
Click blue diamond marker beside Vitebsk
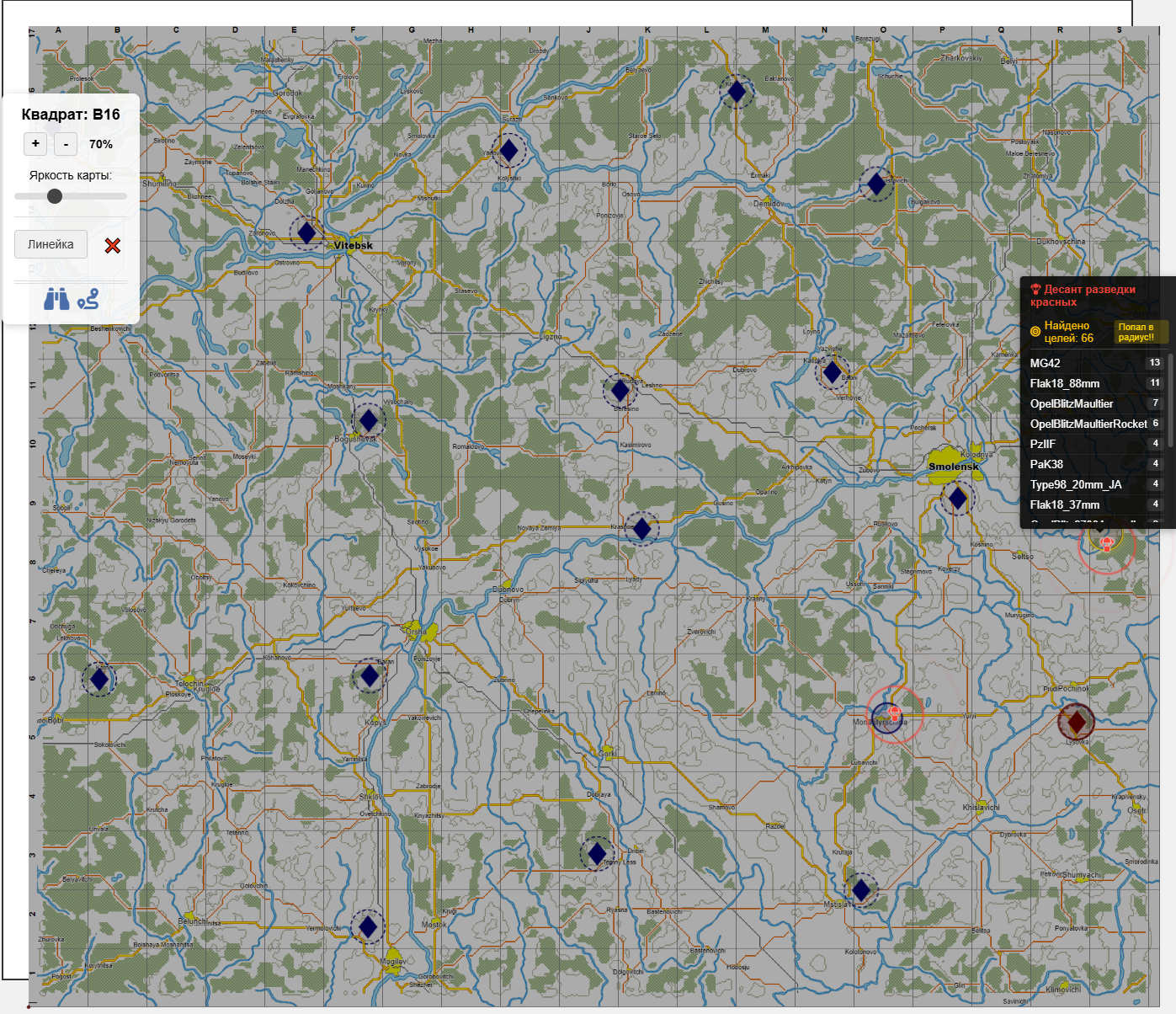coord(307,232)
